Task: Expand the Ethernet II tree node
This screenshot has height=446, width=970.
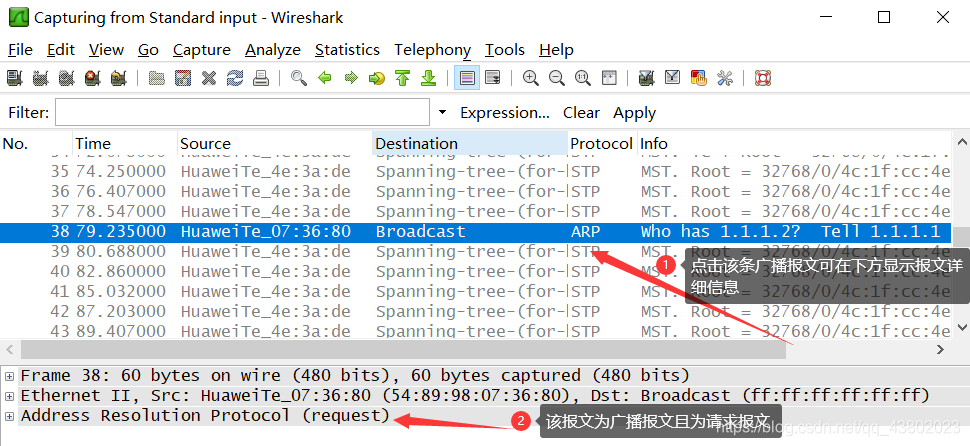Action: 9,396
